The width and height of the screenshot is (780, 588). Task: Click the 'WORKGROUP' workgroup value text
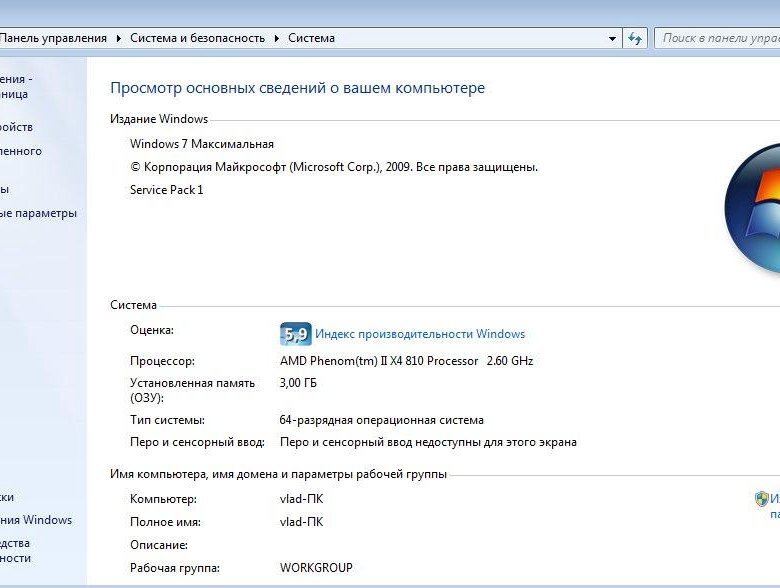316,568
